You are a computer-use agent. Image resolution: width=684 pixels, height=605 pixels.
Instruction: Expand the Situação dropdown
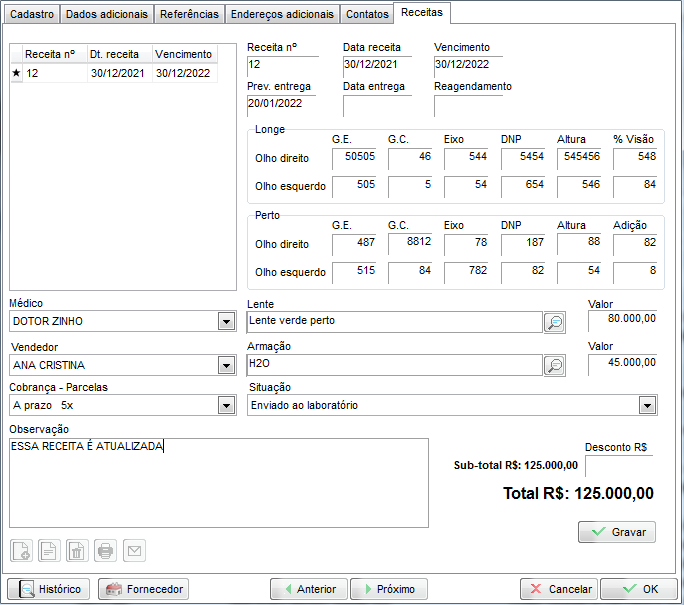(647, 405)
